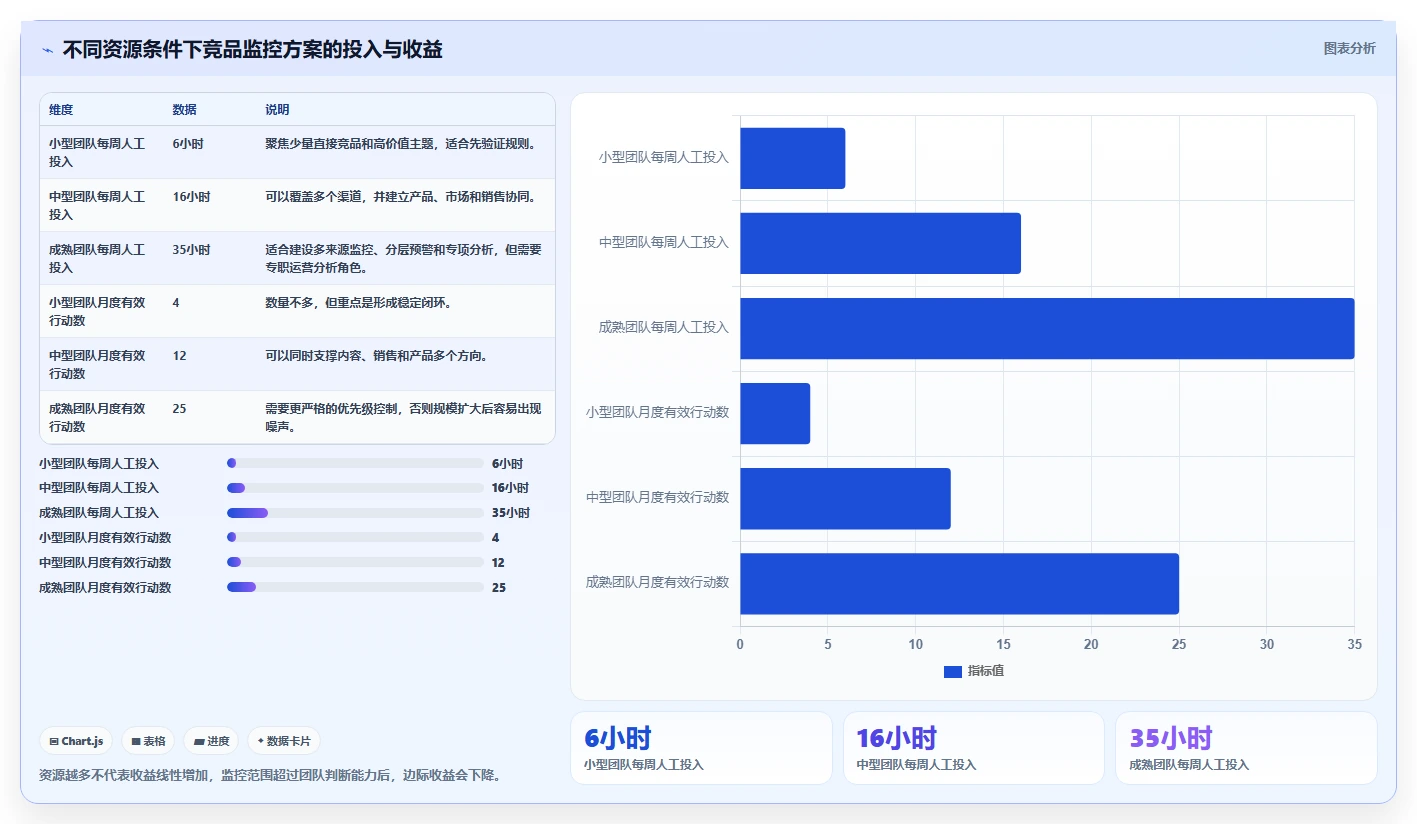Click the 中型团队每周人工投入 progress bar at 16小时

355,488
